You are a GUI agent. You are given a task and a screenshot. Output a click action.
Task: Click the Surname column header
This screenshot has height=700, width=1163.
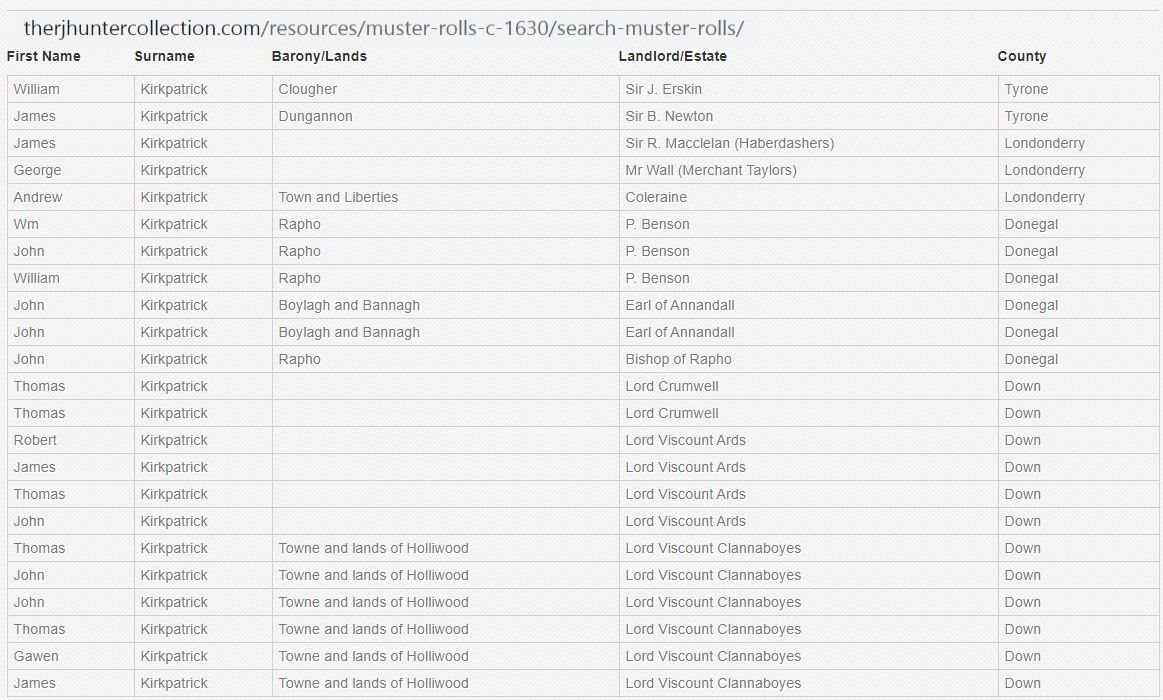pos(164,56)
